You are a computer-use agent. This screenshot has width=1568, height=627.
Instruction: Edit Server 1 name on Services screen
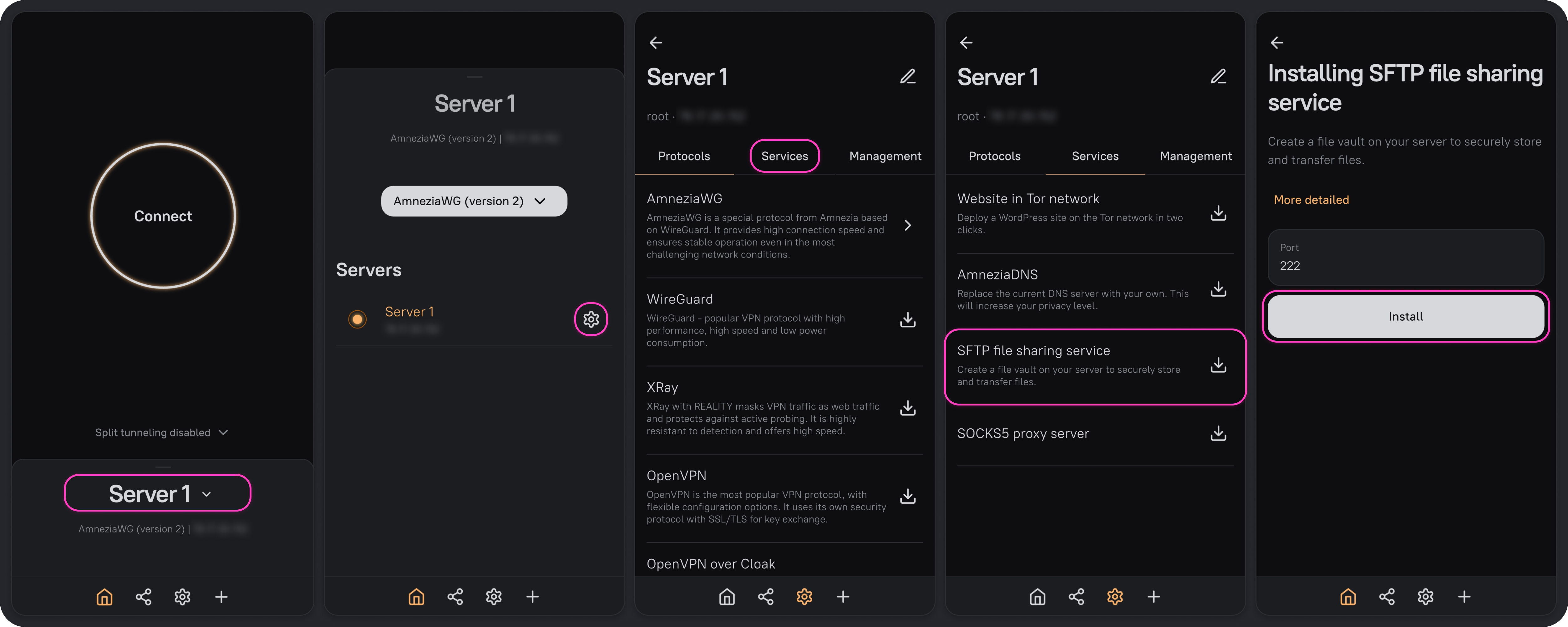[x=1218, y=77]
